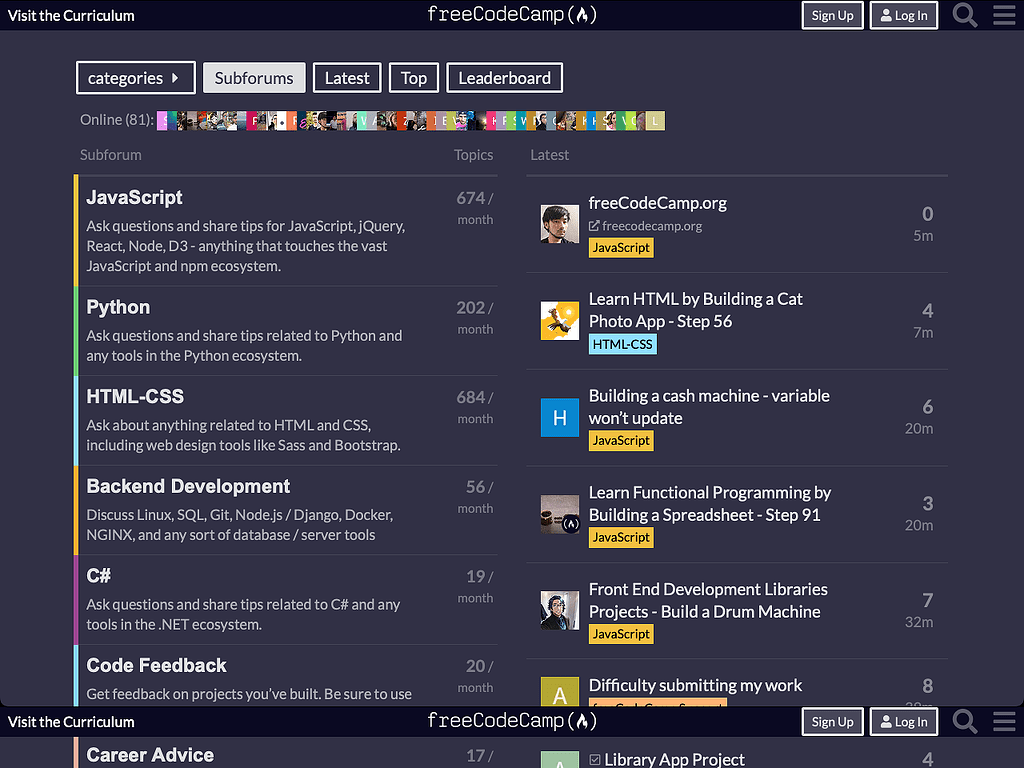The image size is (1024, 768).
Task: Click the orange A avatar for Difficulty submitting topic
Action: coord(559,691)
